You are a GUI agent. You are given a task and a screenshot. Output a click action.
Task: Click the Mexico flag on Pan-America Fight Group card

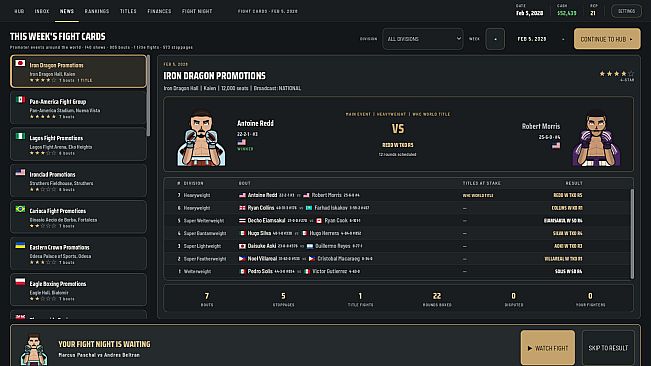pos(20,100)
